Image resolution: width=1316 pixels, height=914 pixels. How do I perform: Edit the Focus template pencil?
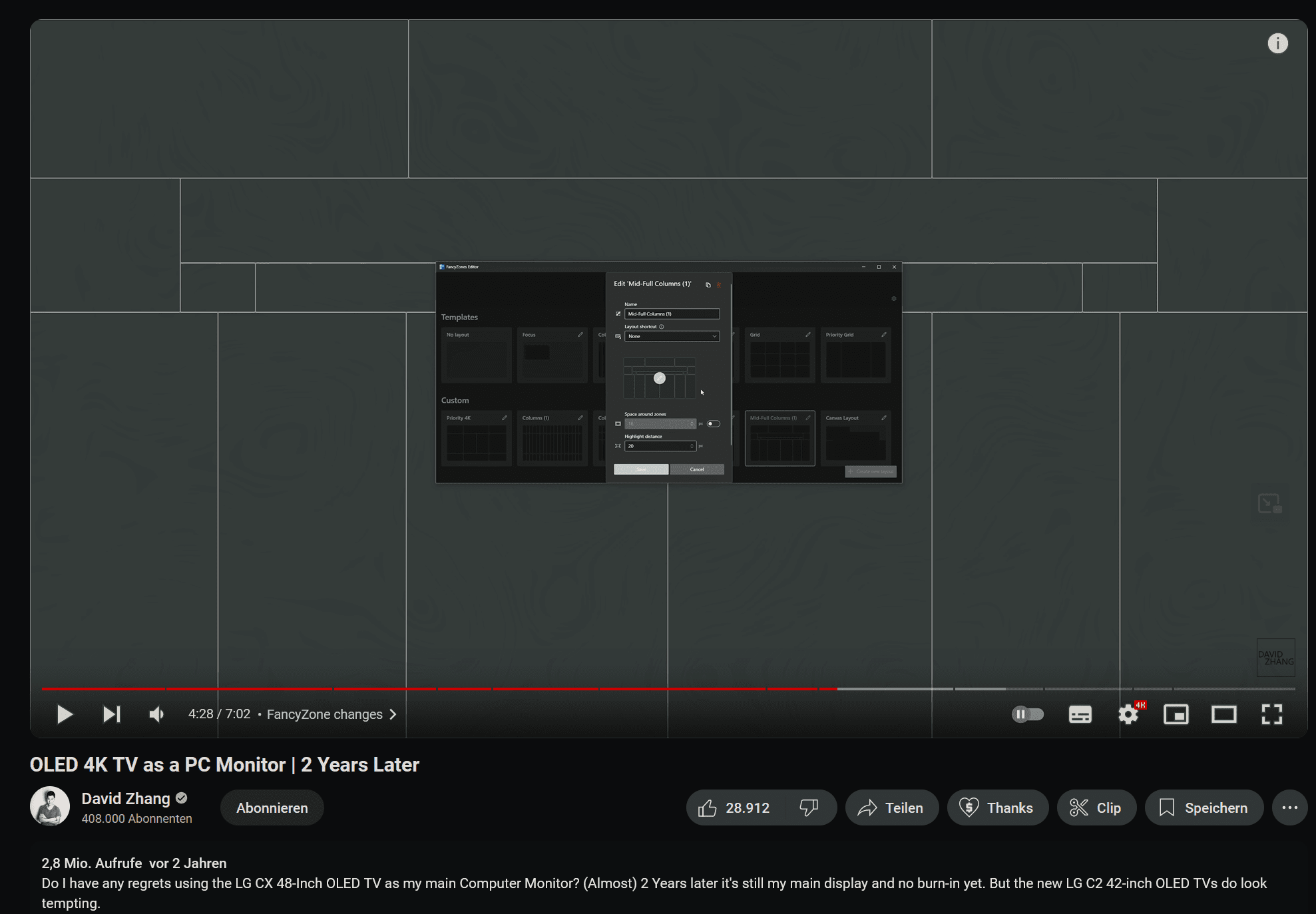tap(580, 335)
